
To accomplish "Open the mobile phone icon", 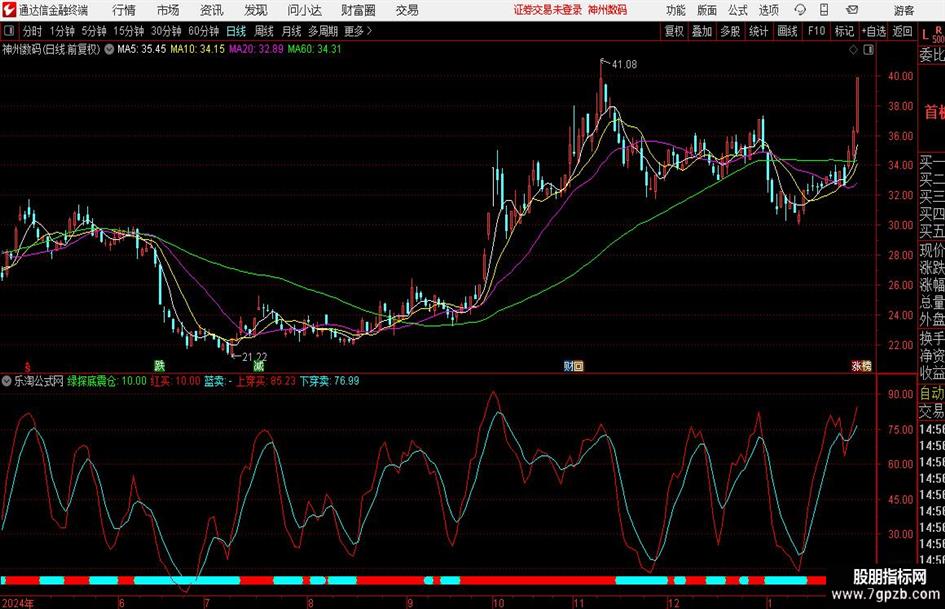I will 824,10.
